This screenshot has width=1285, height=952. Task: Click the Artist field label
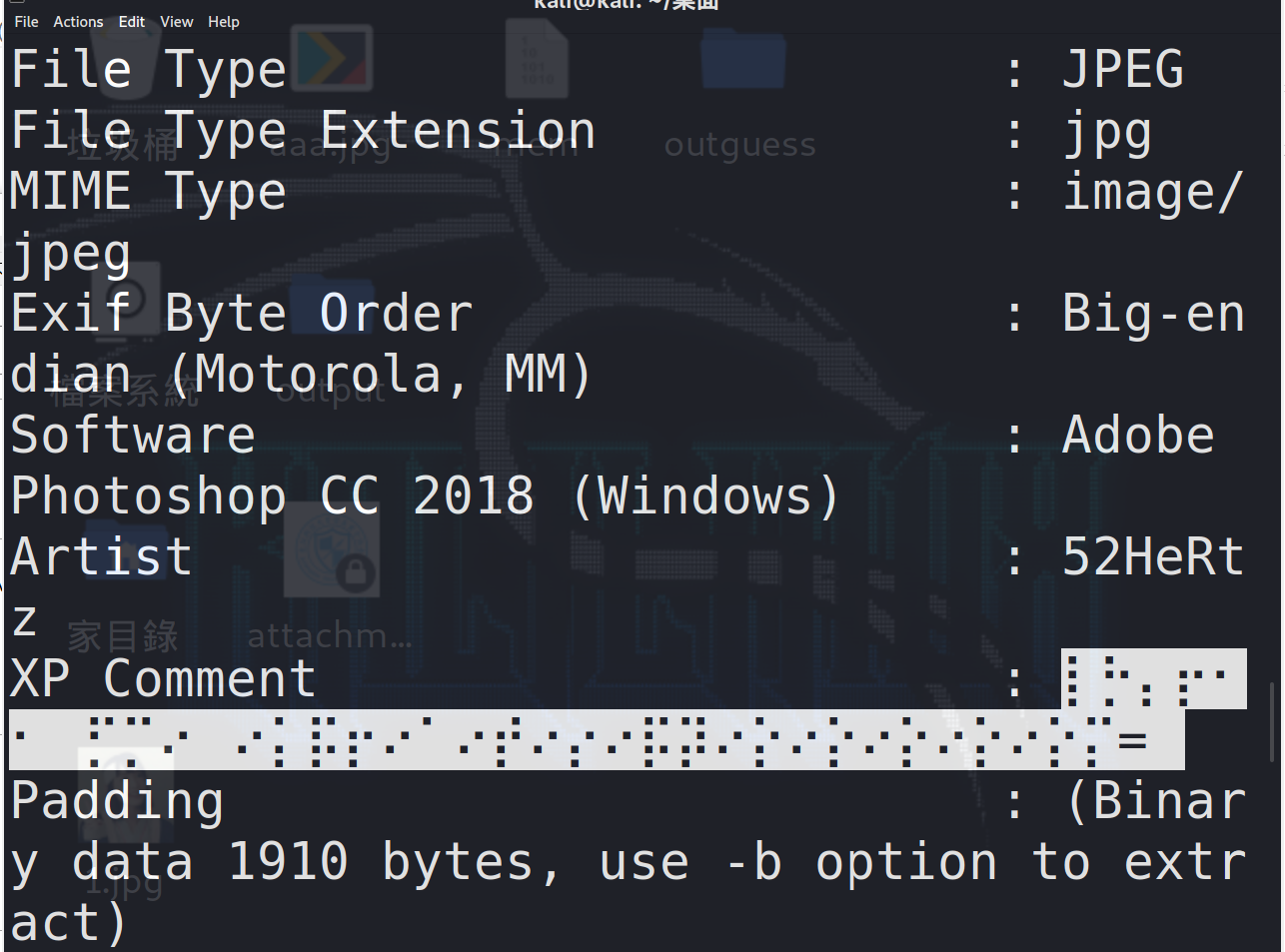tap(101, 557)
